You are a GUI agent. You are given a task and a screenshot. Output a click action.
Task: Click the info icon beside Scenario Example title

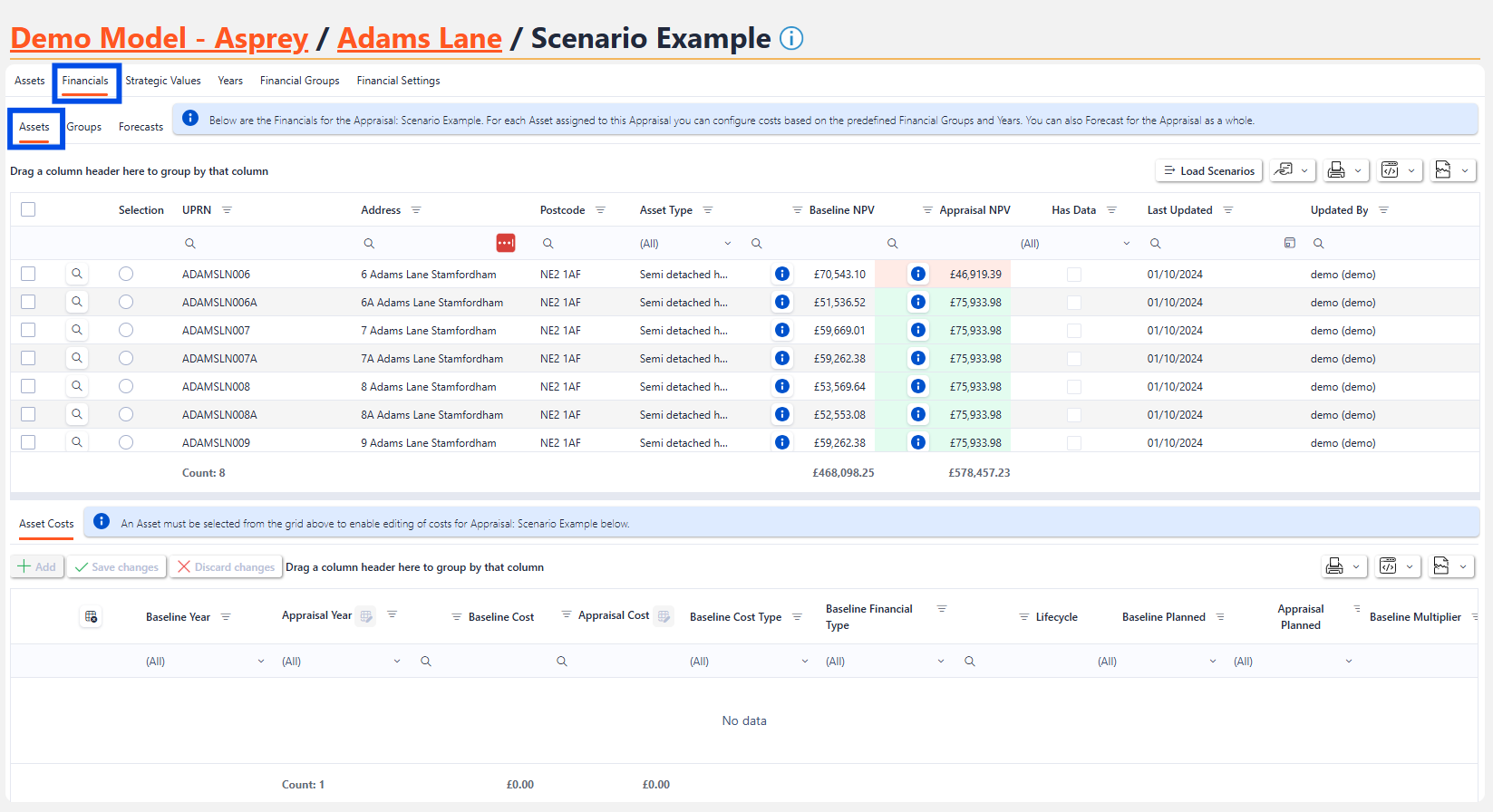click(x=791, y=39)
